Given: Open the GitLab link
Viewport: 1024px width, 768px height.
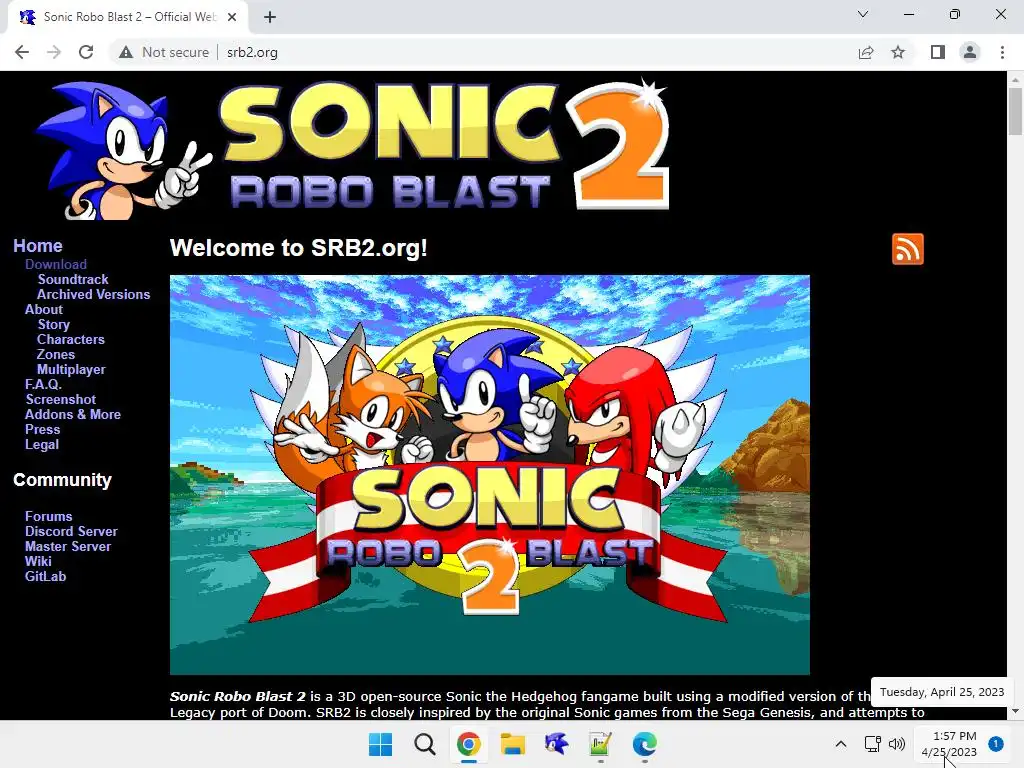Looking at the screenshot, I should point(45,576).
